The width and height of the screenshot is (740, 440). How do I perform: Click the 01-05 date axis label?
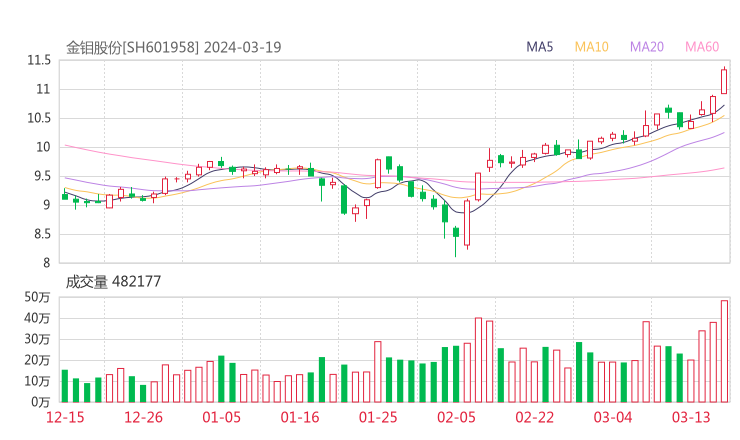tap(221, 417)
